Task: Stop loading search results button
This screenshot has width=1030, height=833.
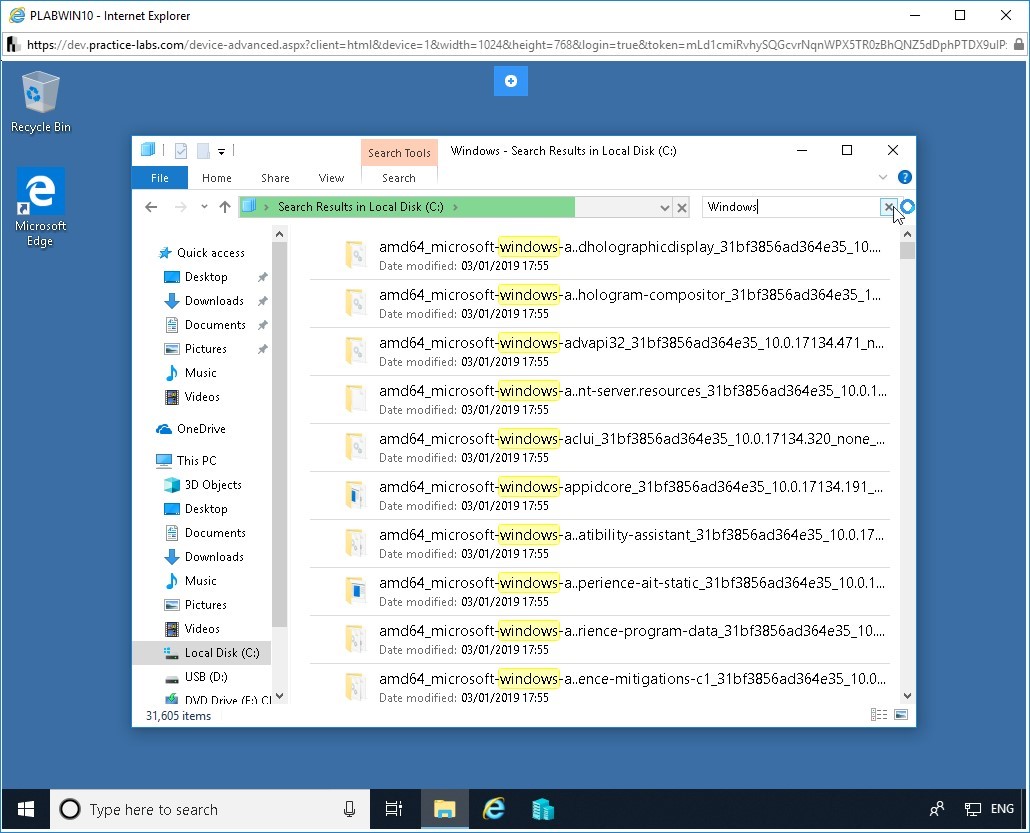Action: (682, 208)
